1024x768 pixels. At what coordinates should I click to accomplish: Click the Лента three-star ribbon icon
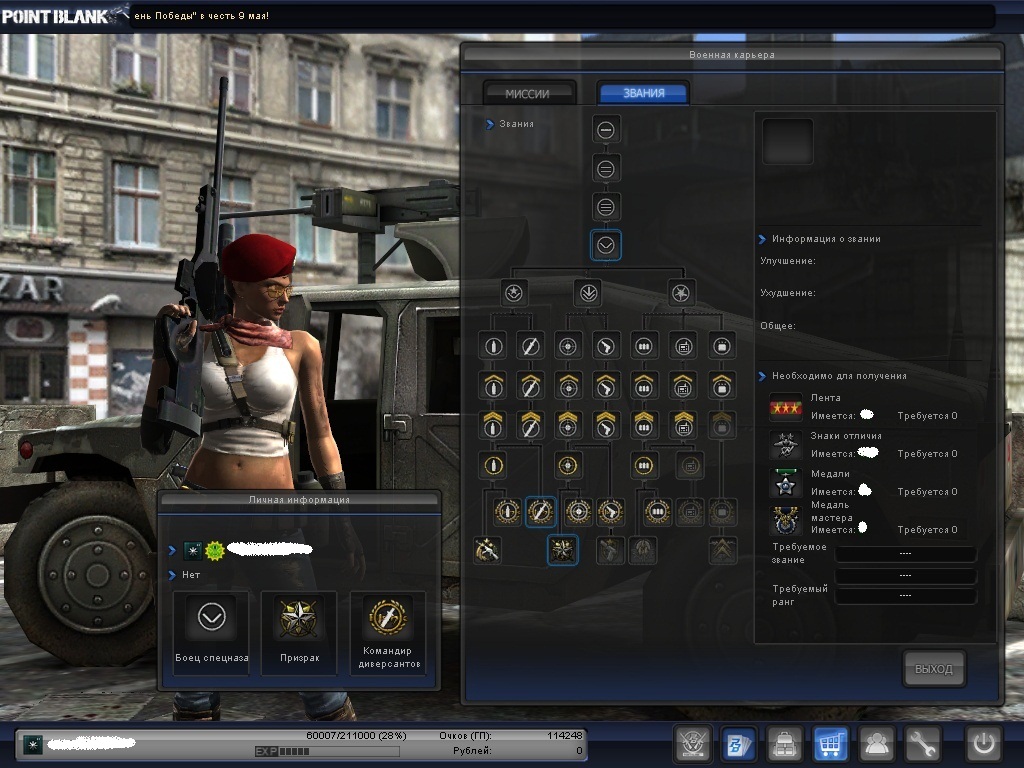[x=785, y=409]
